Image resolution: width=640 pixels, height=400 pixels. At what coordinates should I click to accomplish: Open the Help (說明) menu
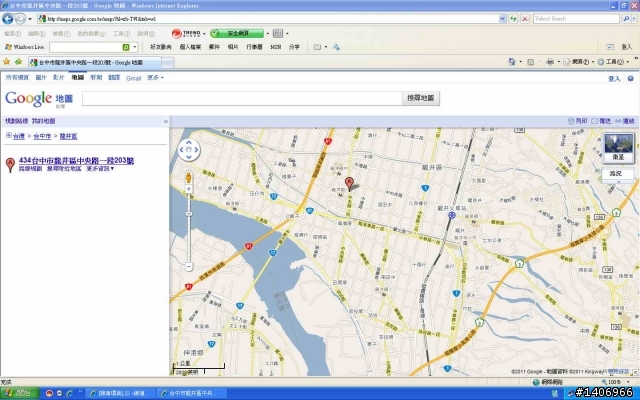click(146, 34)
